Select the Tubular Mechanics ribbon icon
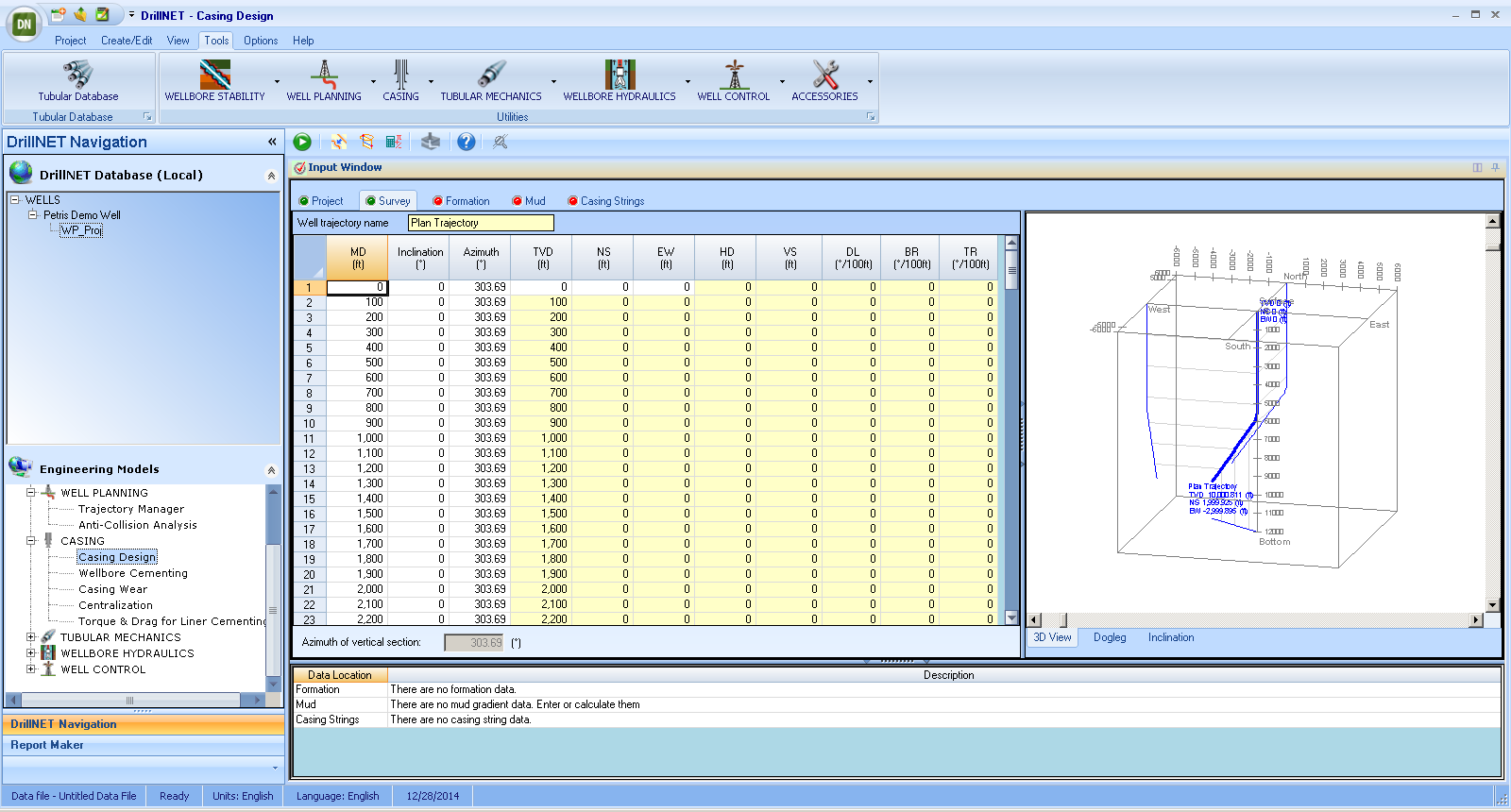Viewport: 1511px width, 812px height. click(x=491, y=76)
